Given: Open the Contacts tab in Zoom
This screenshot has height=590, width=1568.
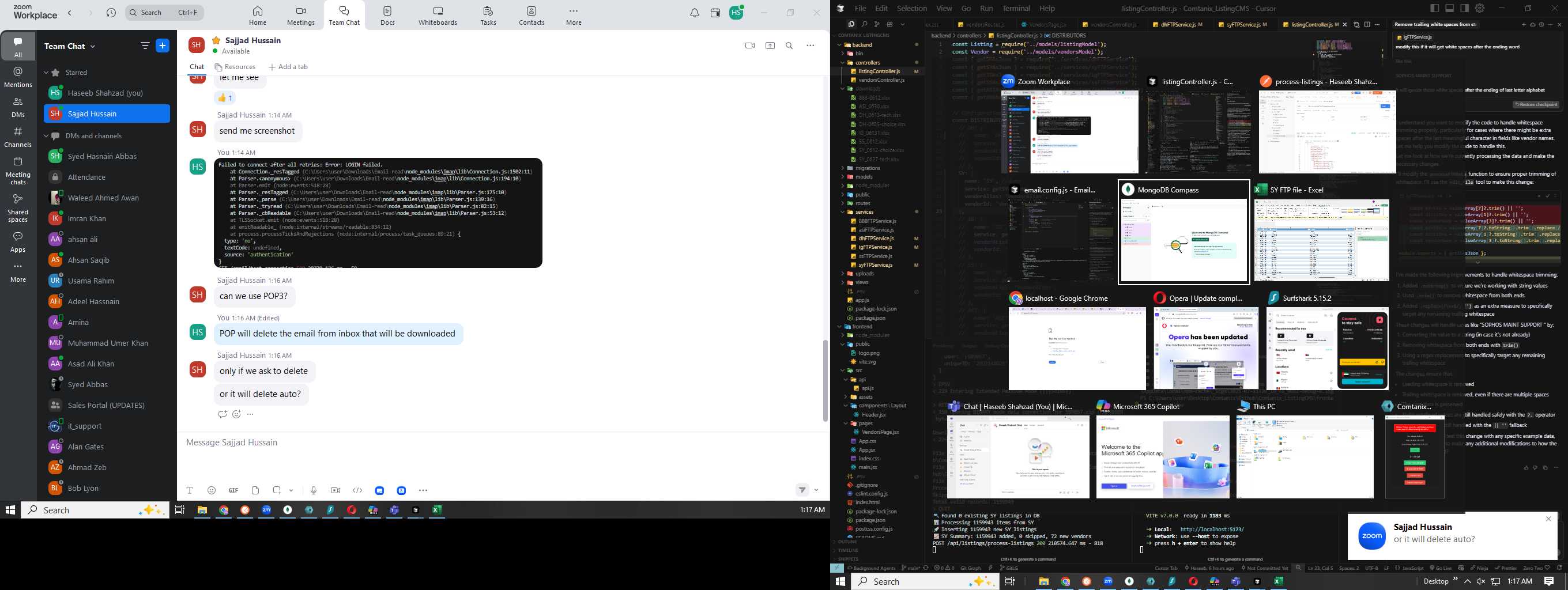Looking at the screenshot, I should click(x=532, y=16).
